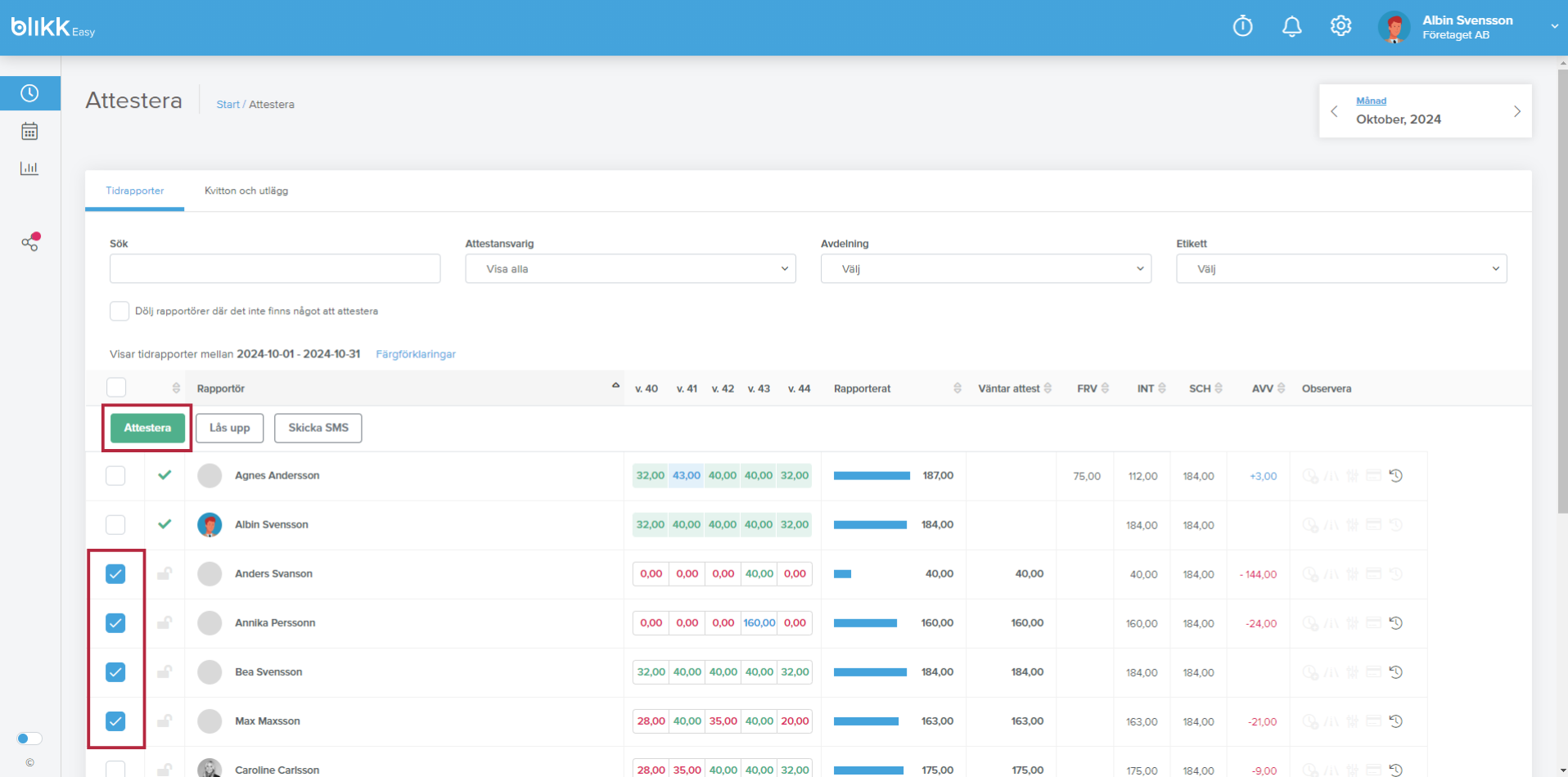Screen dimensions: 1568x777
Task: Open the calendar sidebar icon
Action: coord(29,131)
